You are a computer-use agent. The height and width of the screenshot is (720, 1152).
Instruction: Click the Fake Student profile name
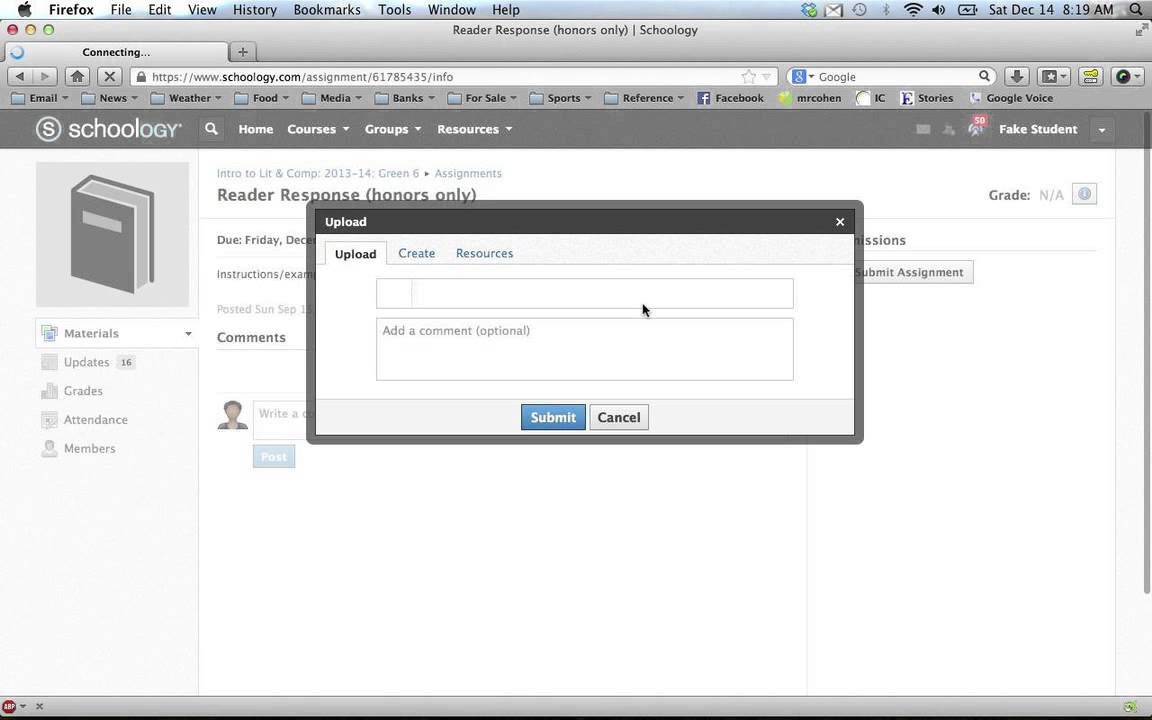point(1038,129)
